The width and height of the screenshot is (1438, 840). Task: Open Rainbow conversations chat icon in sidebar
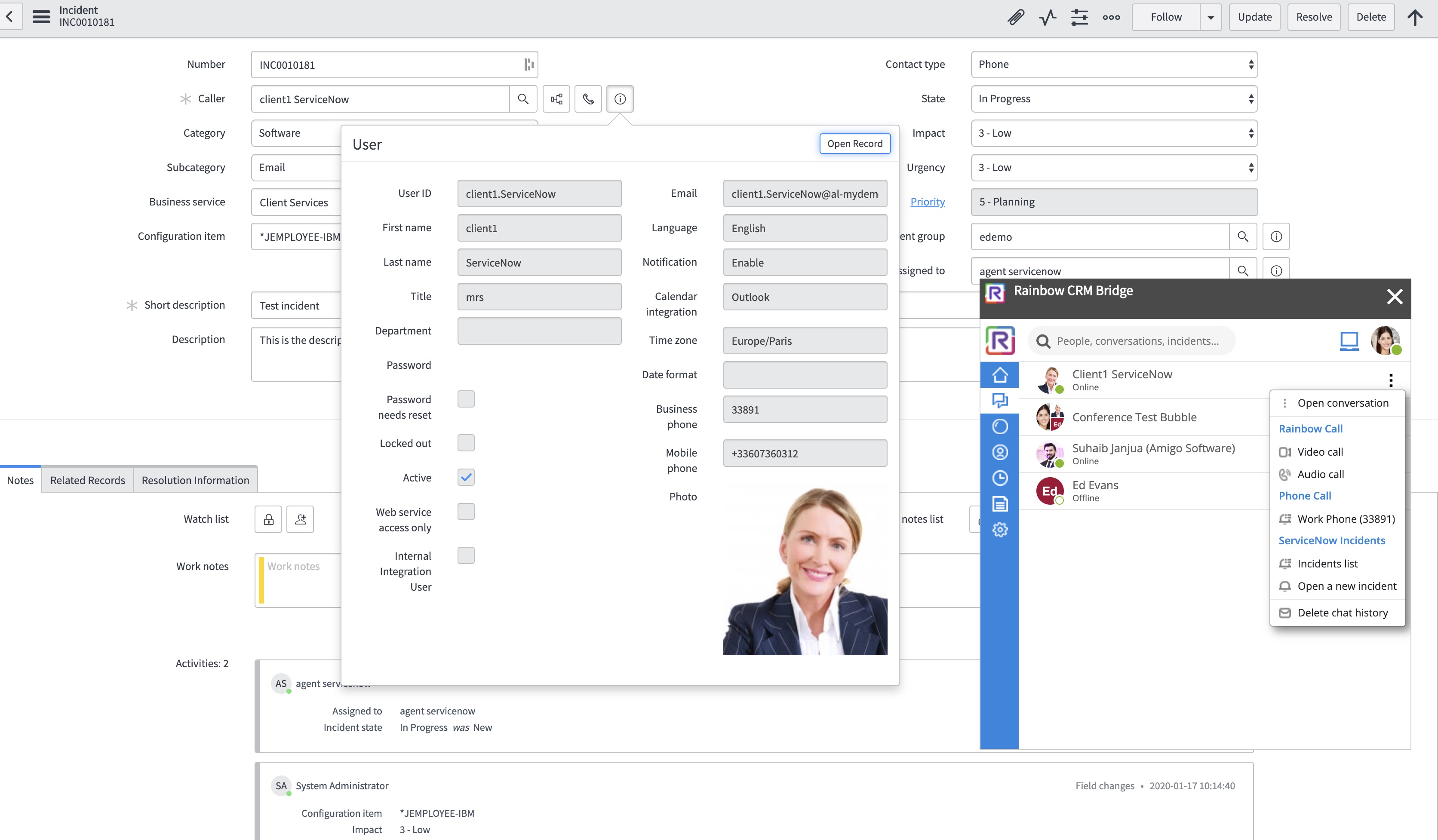pyautogui.click(x=1000, y=400)
